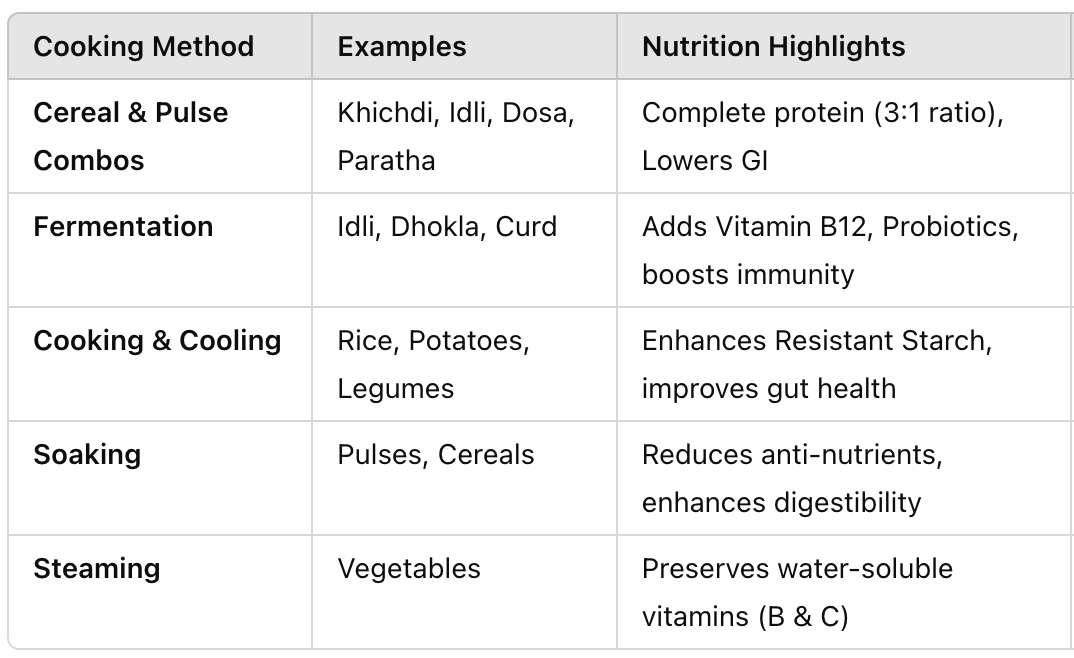Click the Nutrition Highlights column header
The image size is (1074, 658).
pos(773,47)
